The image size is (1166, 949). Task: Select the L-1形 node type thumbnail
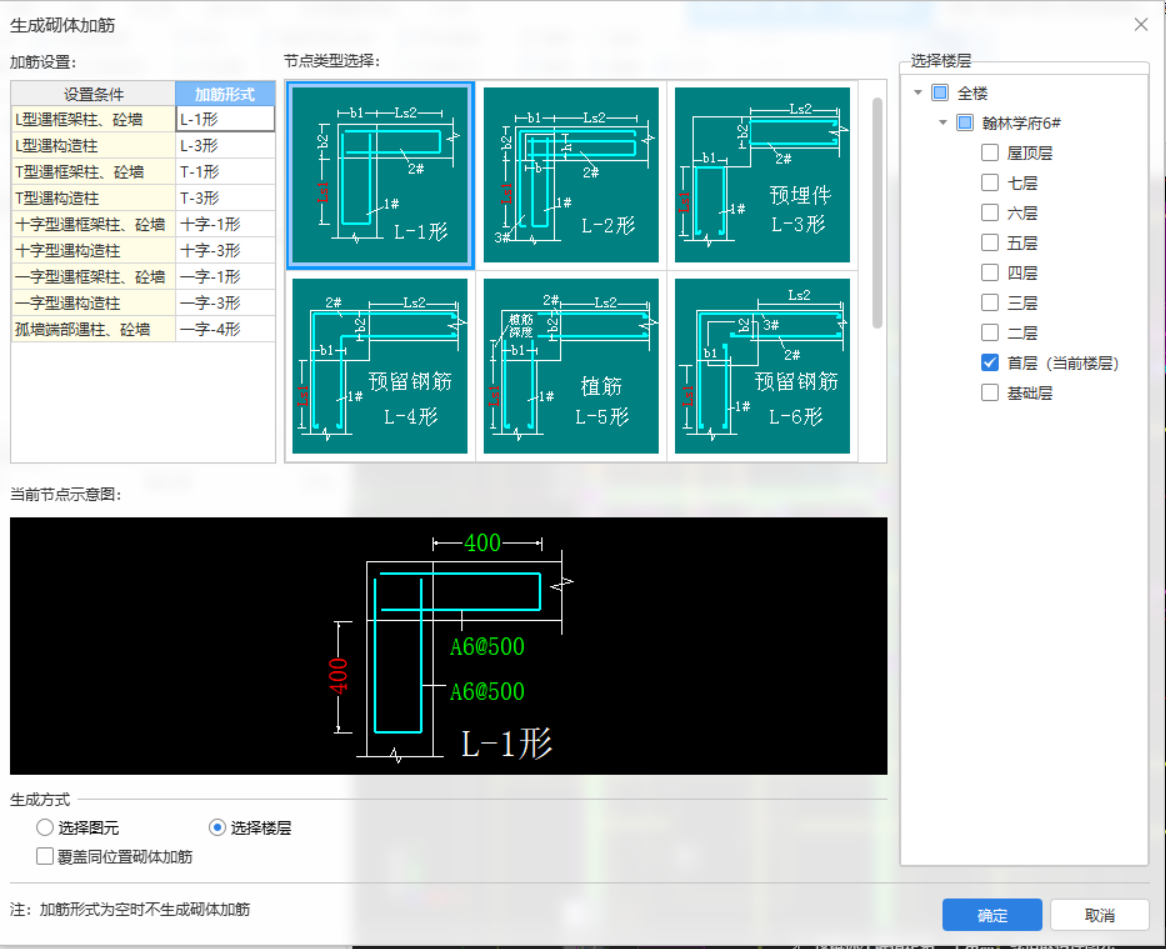point(380,175)
